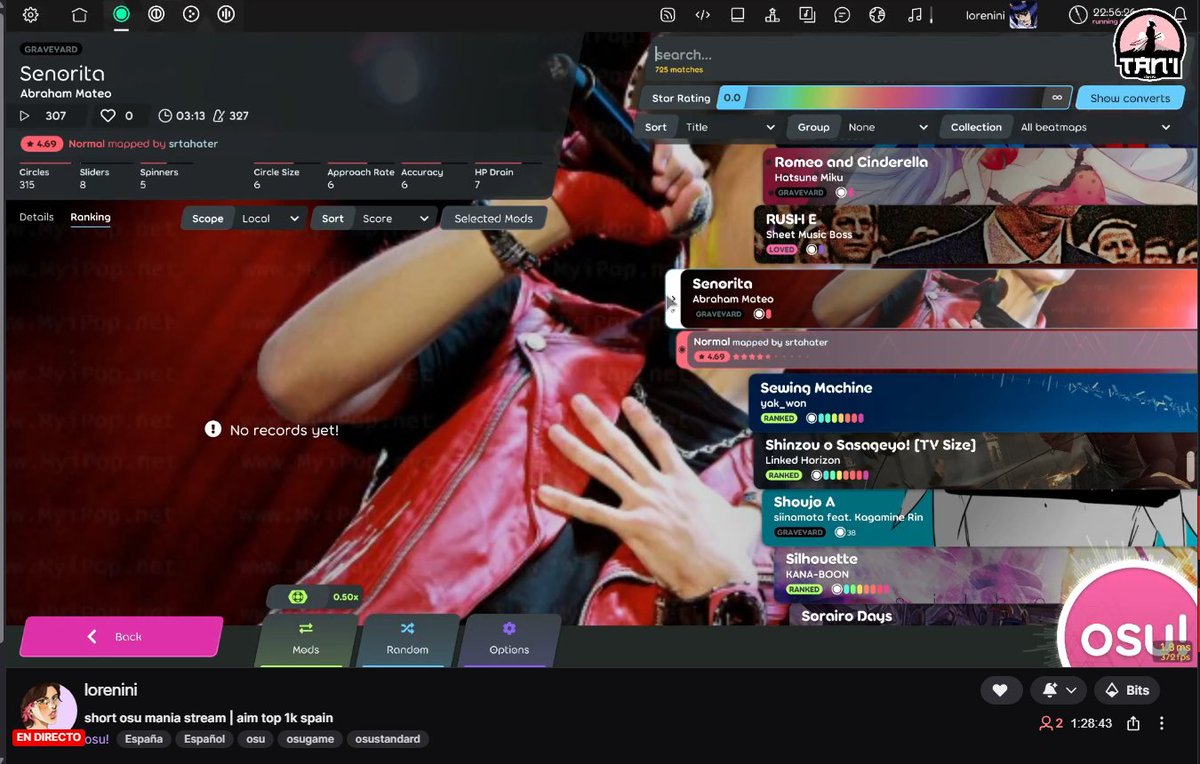Open the Group None dropdown
Image resolution: width=1200 pixels, height=764 pixels.
tap(863, 127)
